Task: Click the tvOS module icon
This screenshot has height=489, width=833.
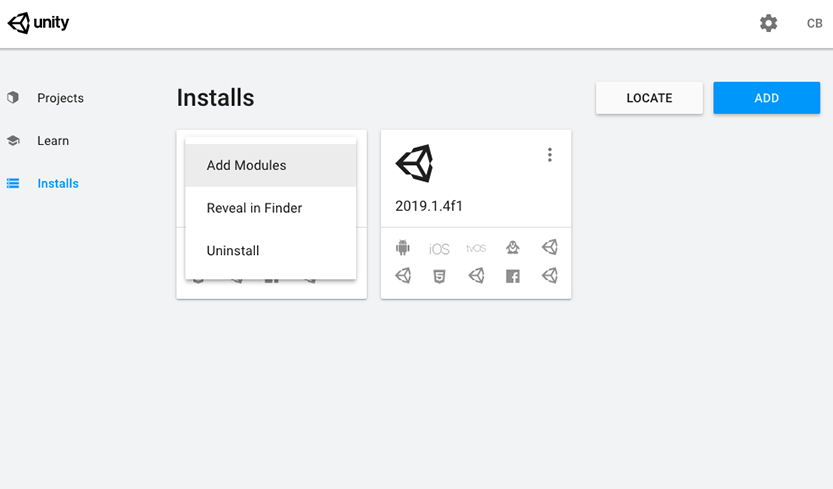Action: [476, 248]
